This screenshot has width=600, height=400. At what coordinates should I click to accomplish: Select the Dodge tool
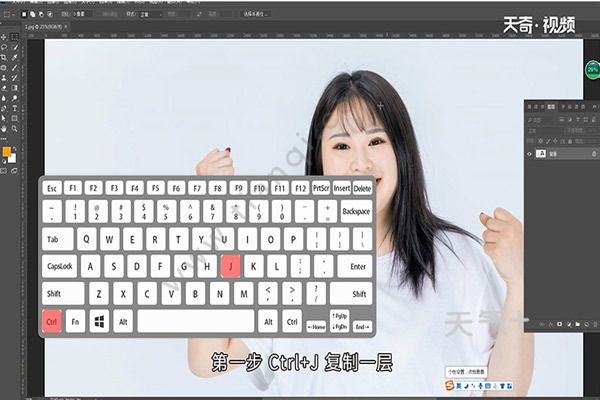(x=15, y=98)
